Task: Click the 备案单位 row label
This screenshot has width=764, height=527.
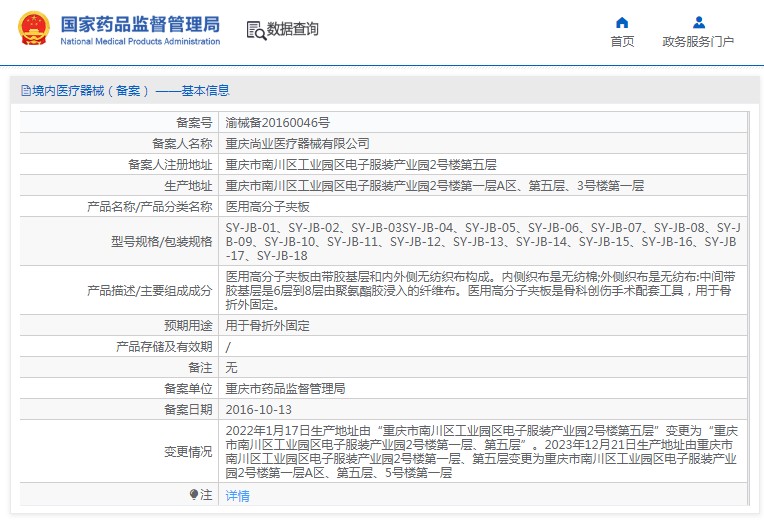Action: point(188,388)
